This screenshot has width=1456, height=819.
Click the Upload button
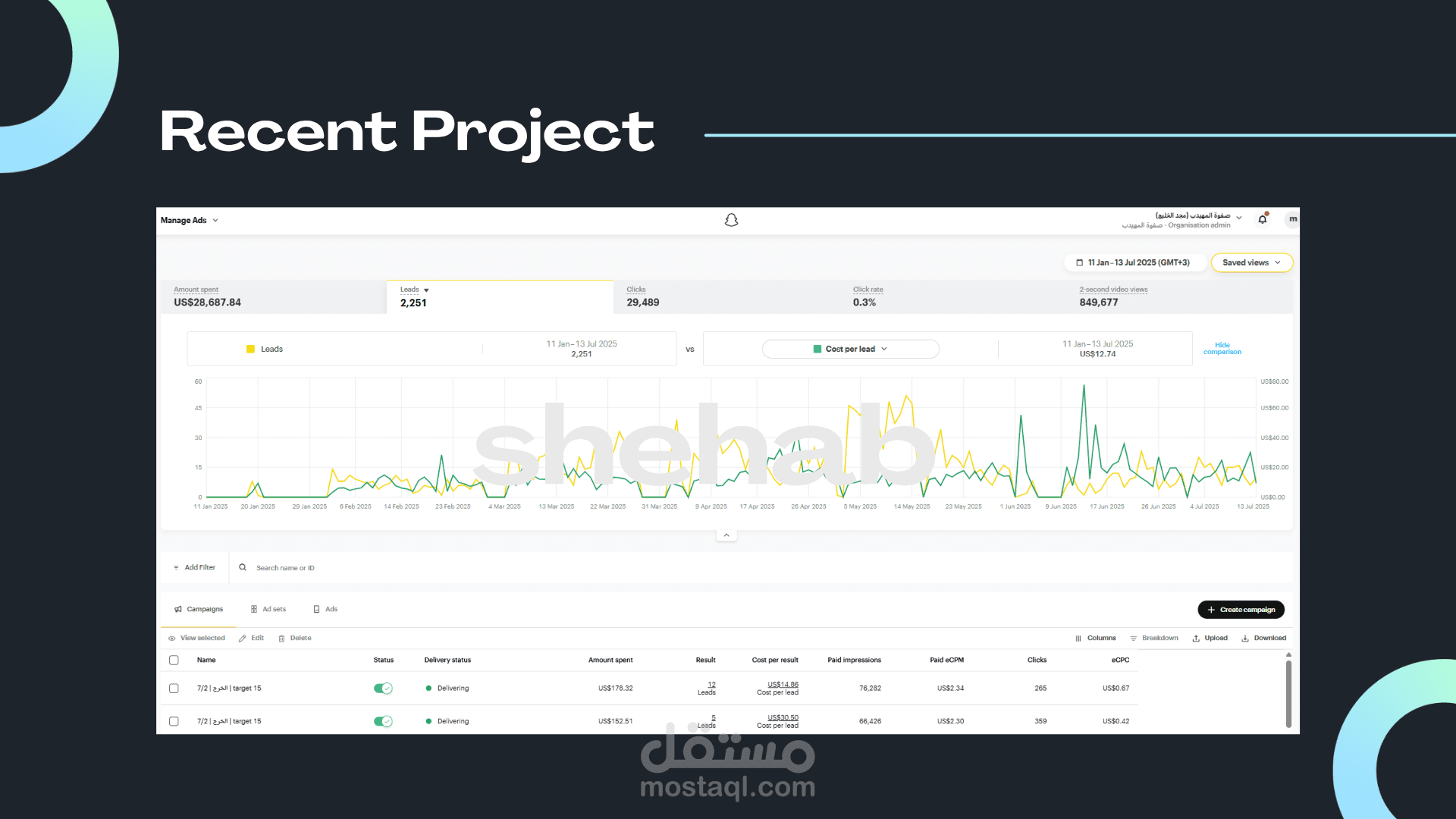tap(1210, 639)
